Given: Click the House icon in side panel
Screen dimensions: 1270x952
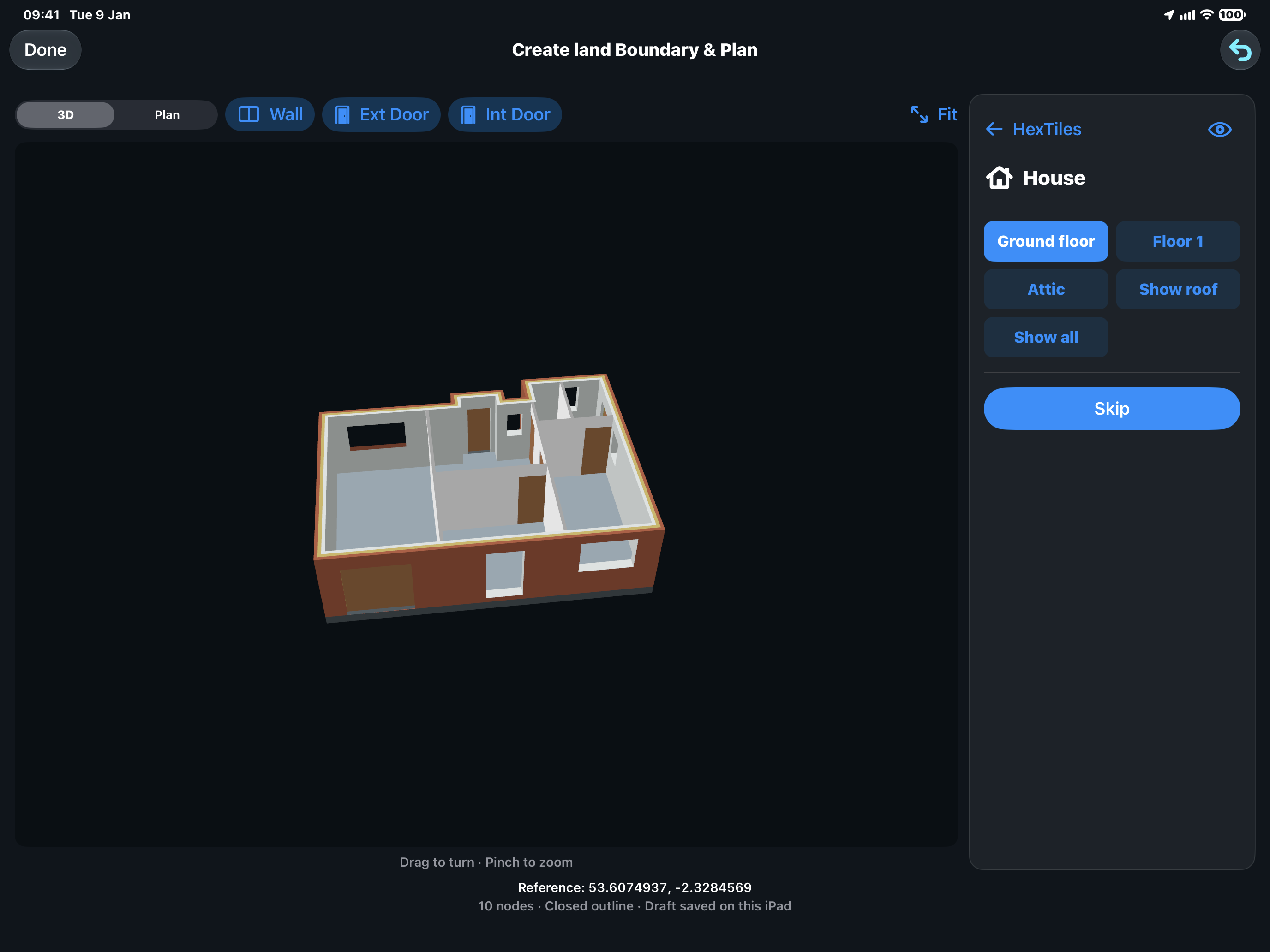Looking at the screenshot, I should [999, 178].
